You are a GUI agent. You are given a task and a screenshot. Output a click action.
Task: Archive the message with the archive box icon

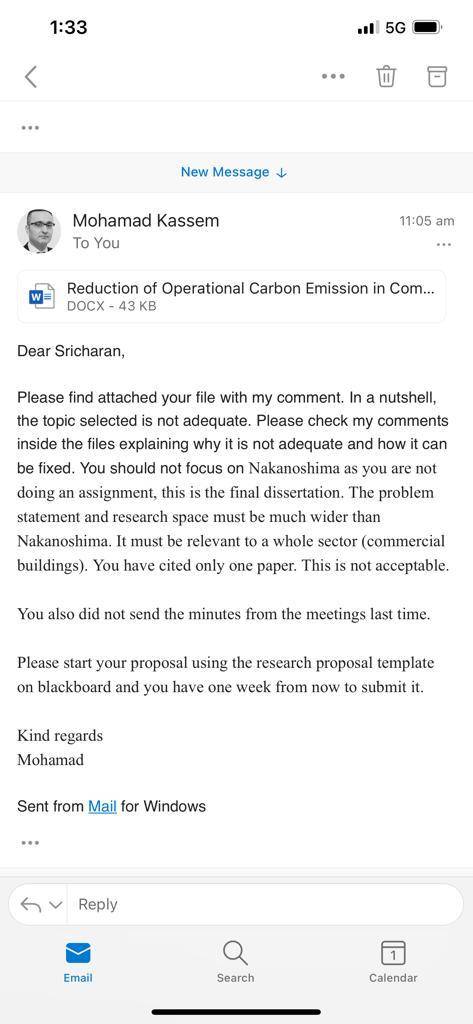coord(437,76)
